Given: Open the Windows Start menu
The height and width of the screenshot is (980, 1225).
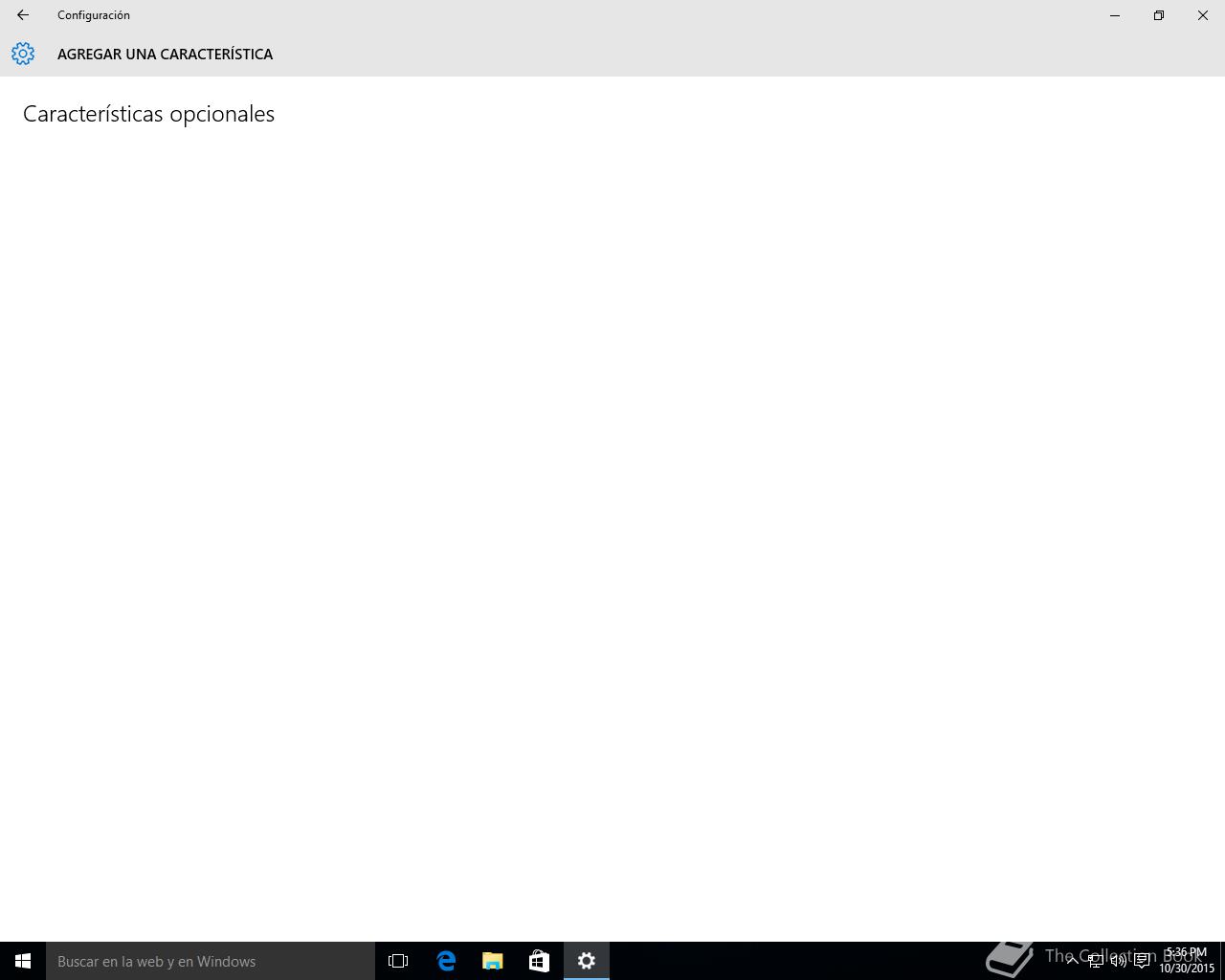Looking at the screenshot, I should pyautogui.click(x=23, y=961).
